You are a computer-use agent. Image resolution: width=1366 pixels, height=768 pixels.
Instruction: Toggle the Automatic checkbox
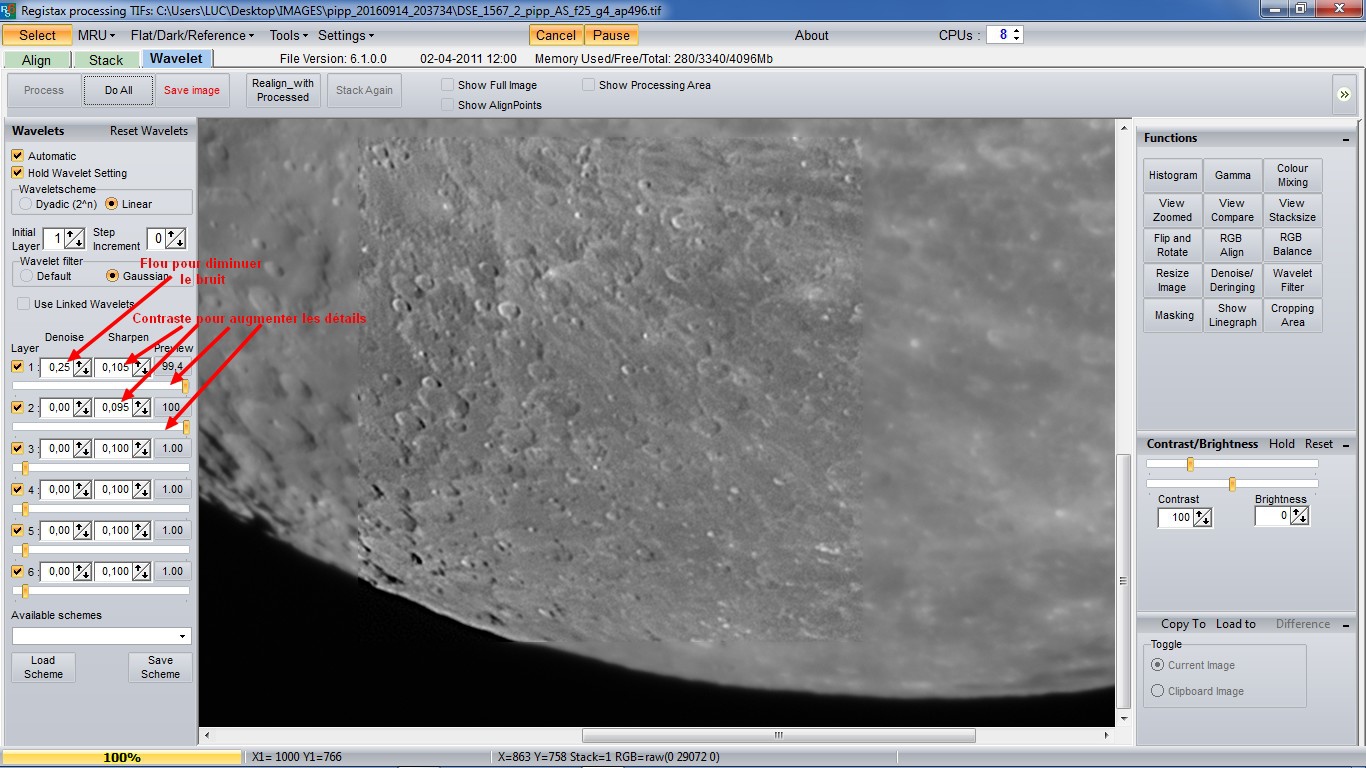[x=17, y=156]
